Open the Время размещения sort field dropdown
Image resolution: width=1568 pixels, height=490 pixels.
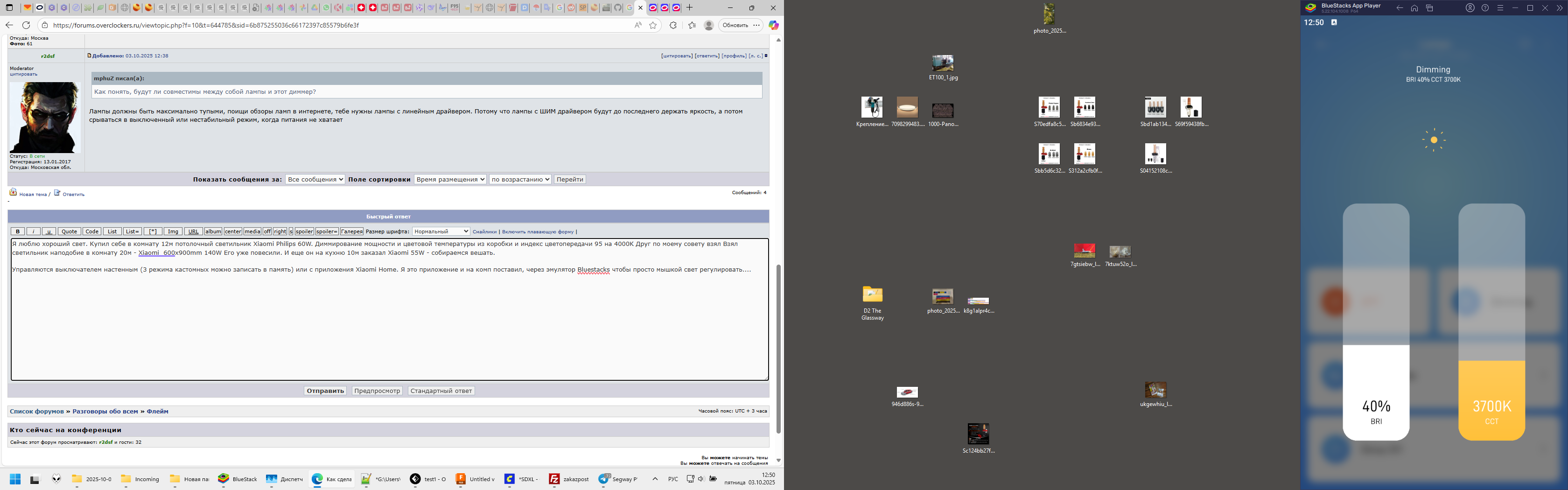450,180
